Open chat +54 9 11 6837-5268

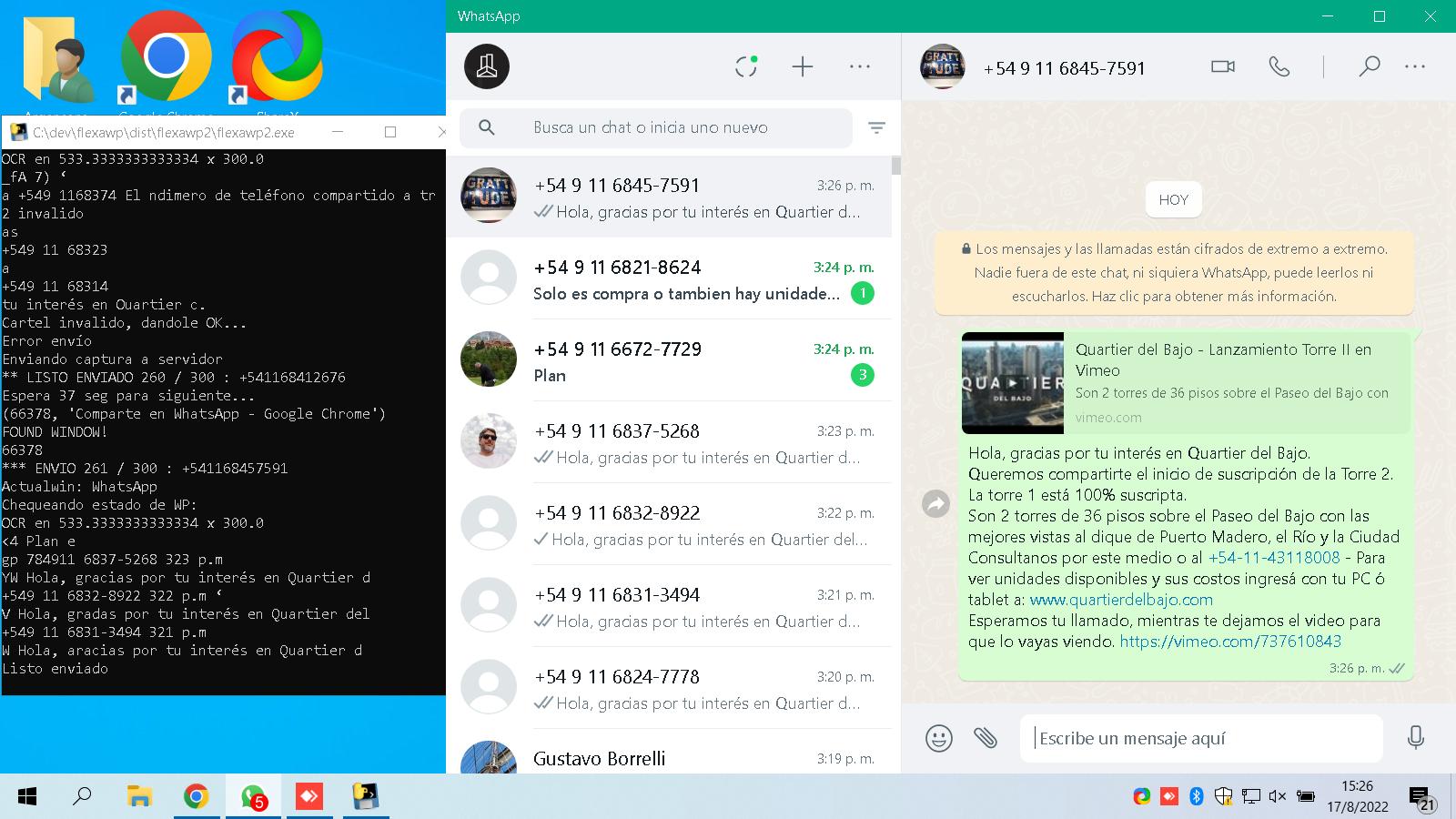669,442
